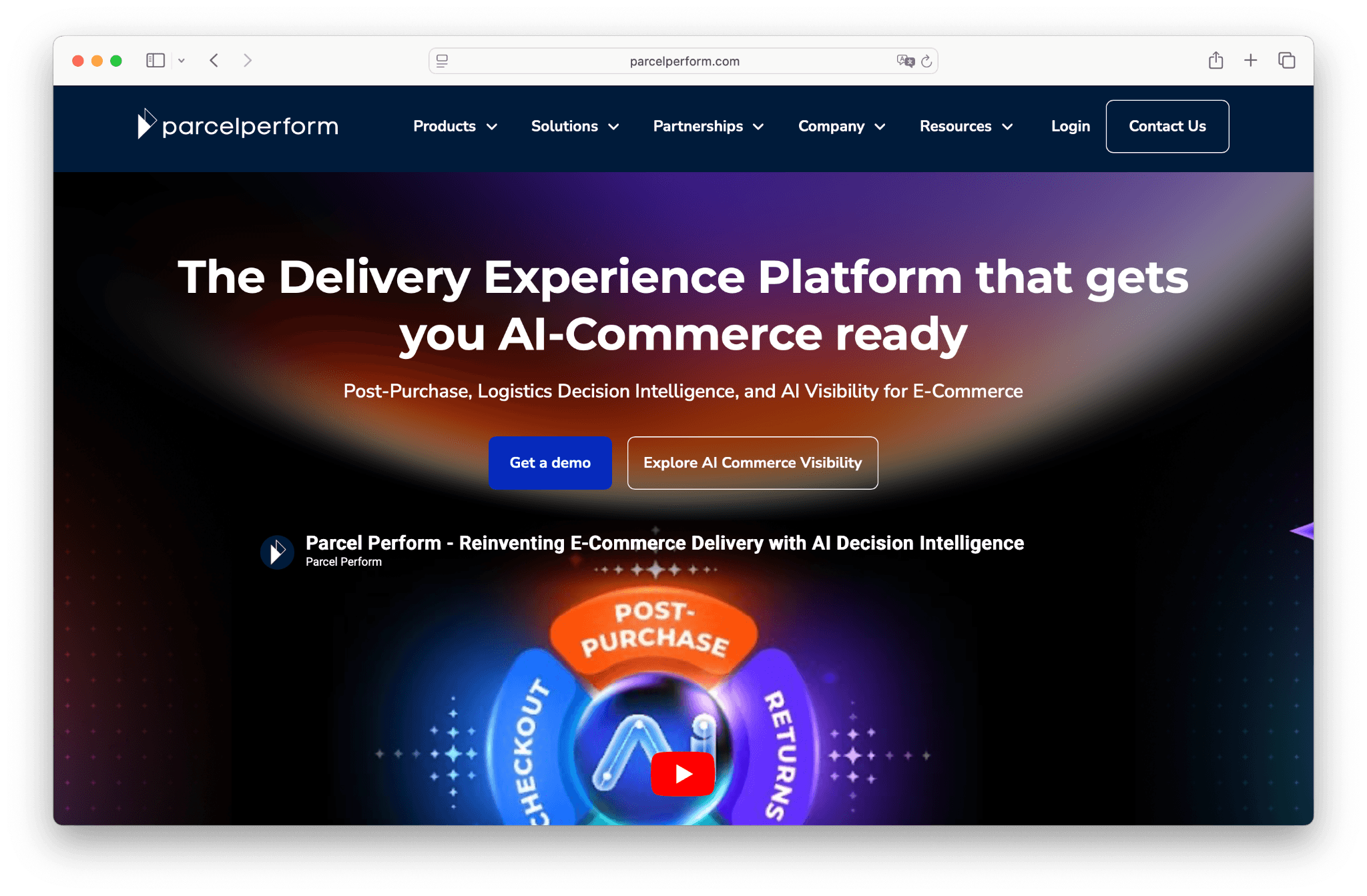Open the sidebar options dropdown arrow
Viewport: 1367px width, 896px height.
[x=182, y=61]
